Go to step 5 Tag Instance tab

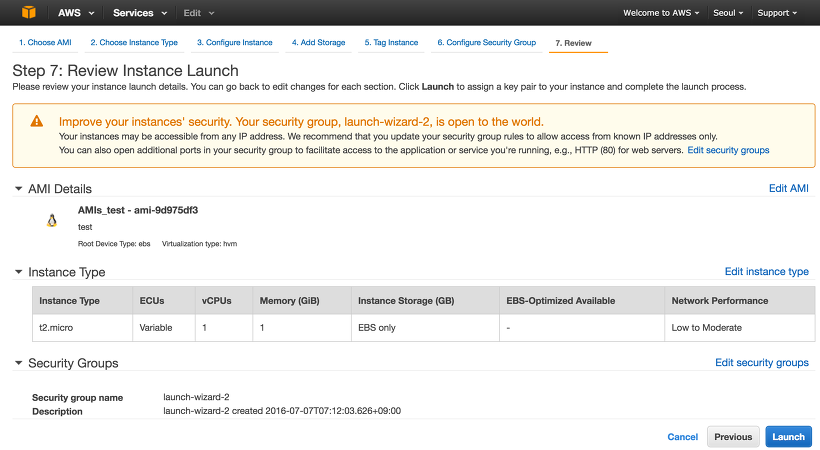pos(391,42)
